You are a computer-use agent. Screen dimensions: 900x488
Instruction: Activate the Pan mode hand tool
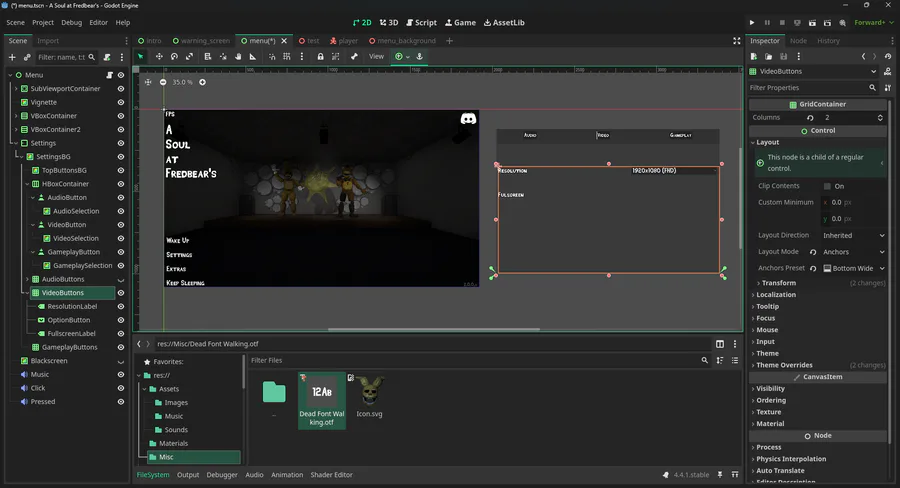[238, 56]
